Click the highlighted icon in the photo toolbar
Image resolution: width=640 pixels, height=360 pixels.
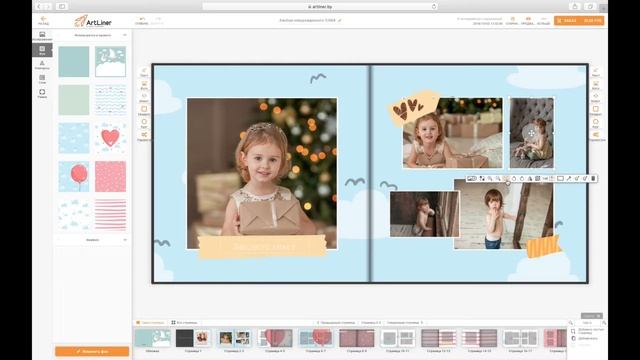pyautogui.click(x=506, y=178)
